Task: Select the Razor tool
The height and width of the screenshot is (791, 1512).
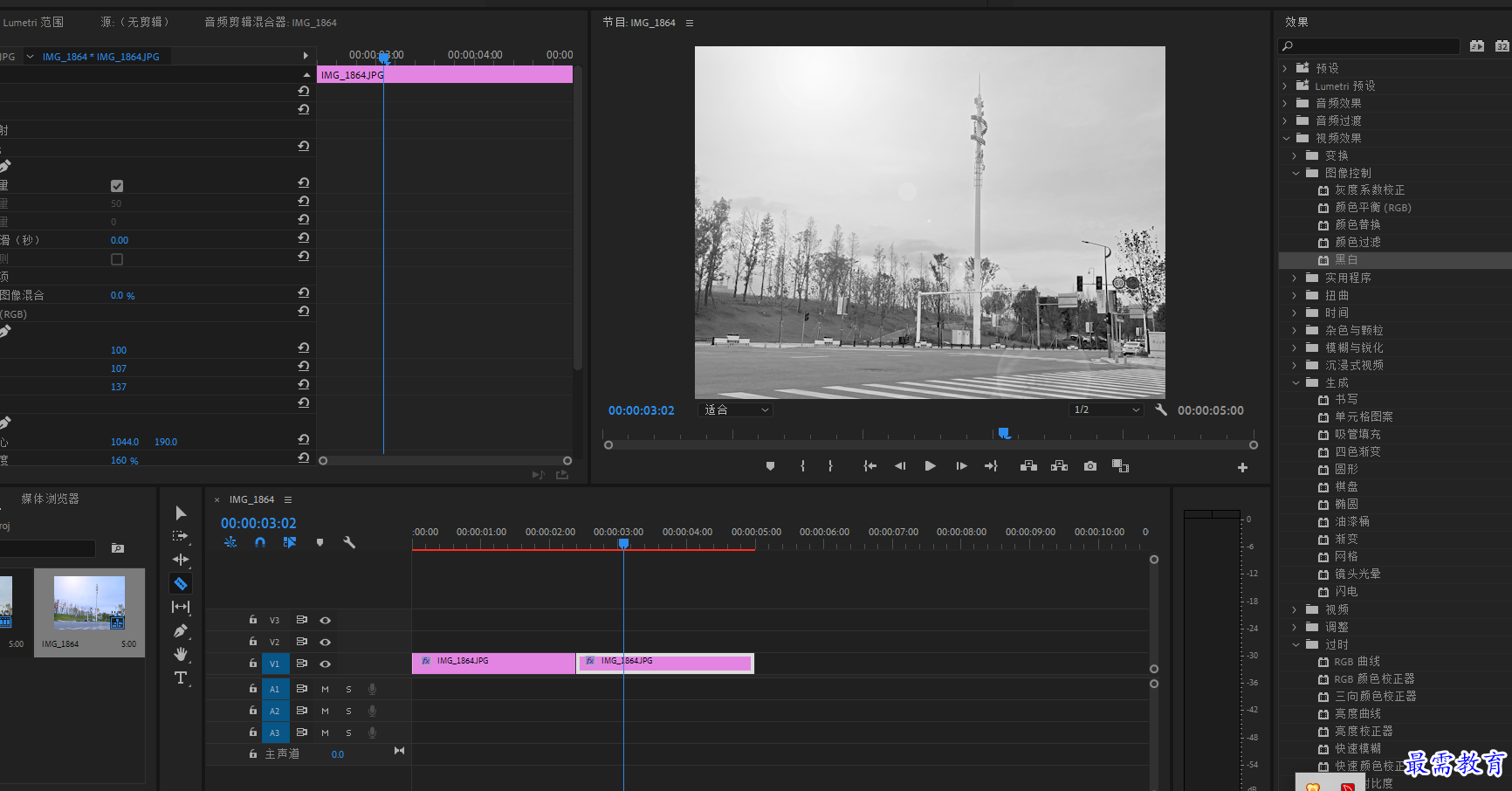Action: tap(181, 583)
